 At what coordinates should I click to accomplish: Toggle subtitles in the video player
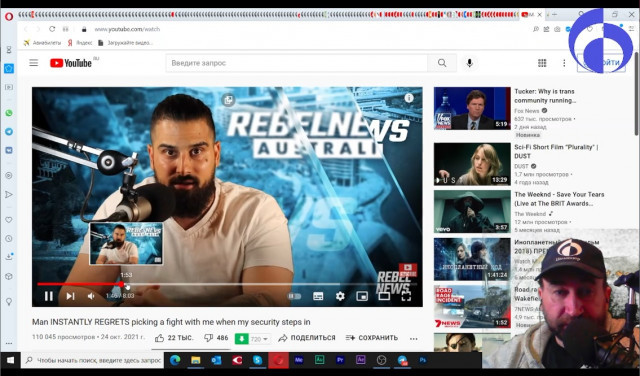pos(318,296)
